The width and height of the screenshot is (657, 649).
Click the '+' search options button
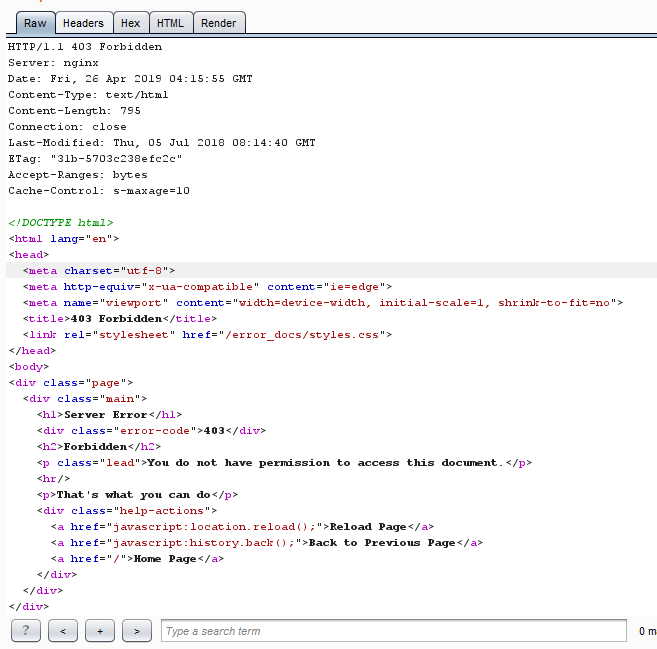pos(100,630)
